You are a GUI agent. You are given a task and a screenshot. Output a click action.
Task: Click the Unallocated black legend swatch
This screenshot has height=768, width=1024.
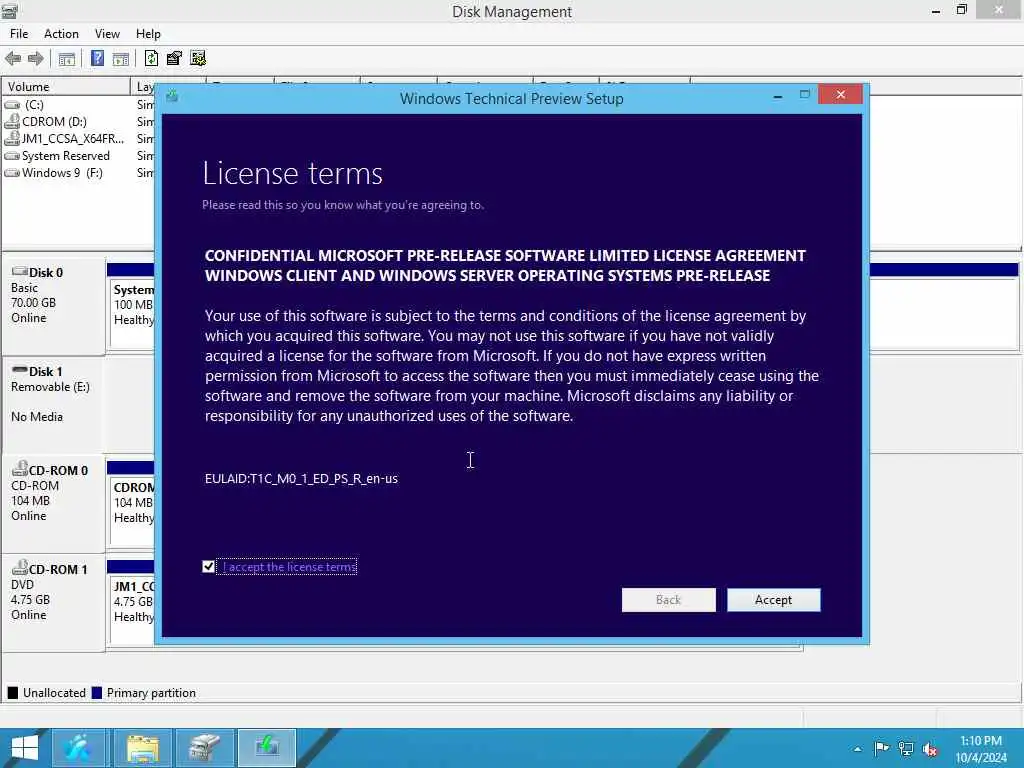point(12,693)
